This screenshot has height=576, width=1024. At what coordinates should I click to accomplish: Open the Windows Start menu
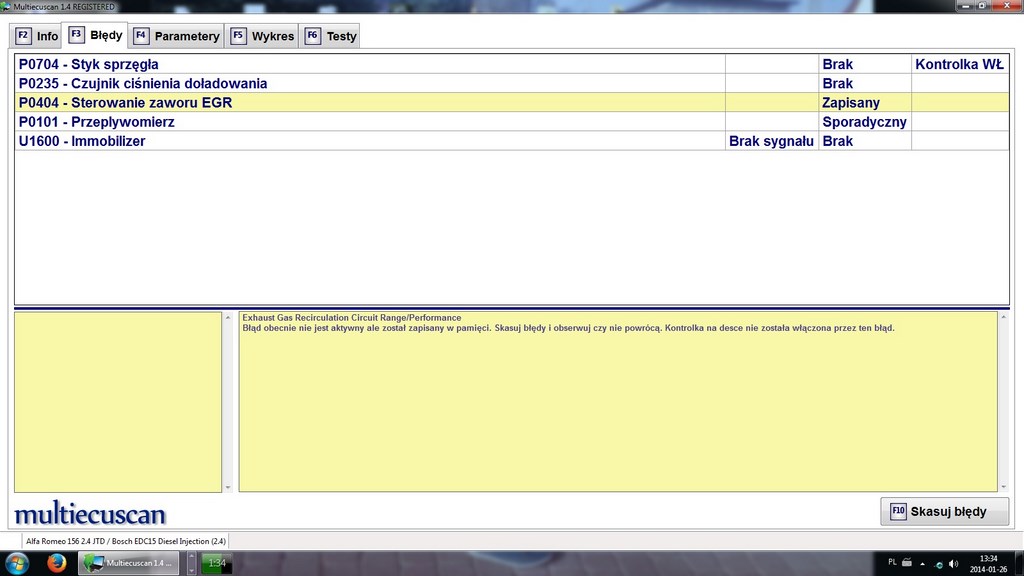pos(16,563)
